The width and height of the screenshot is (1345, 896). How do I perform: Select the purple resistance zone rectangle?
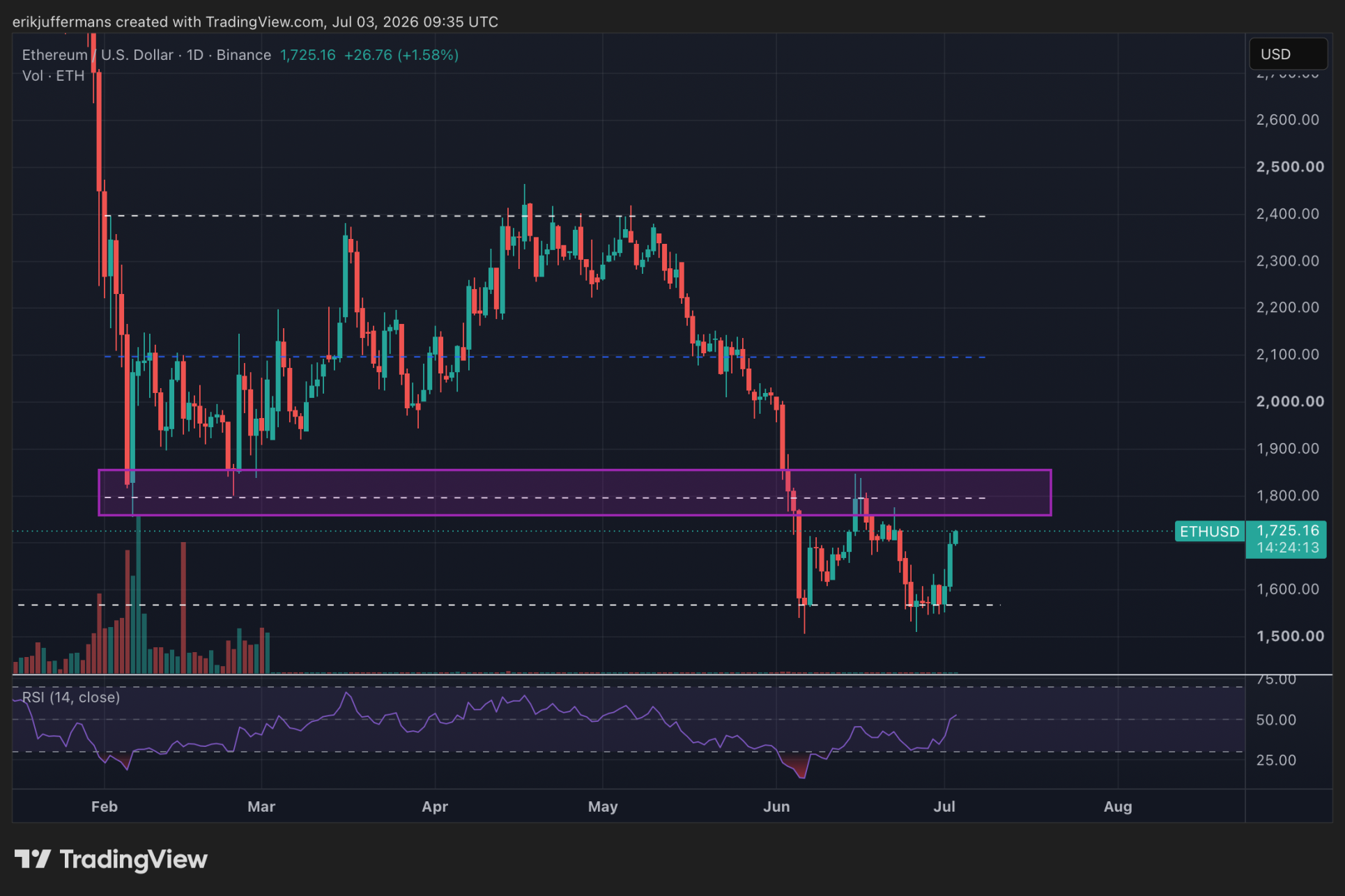pos(575,493)
